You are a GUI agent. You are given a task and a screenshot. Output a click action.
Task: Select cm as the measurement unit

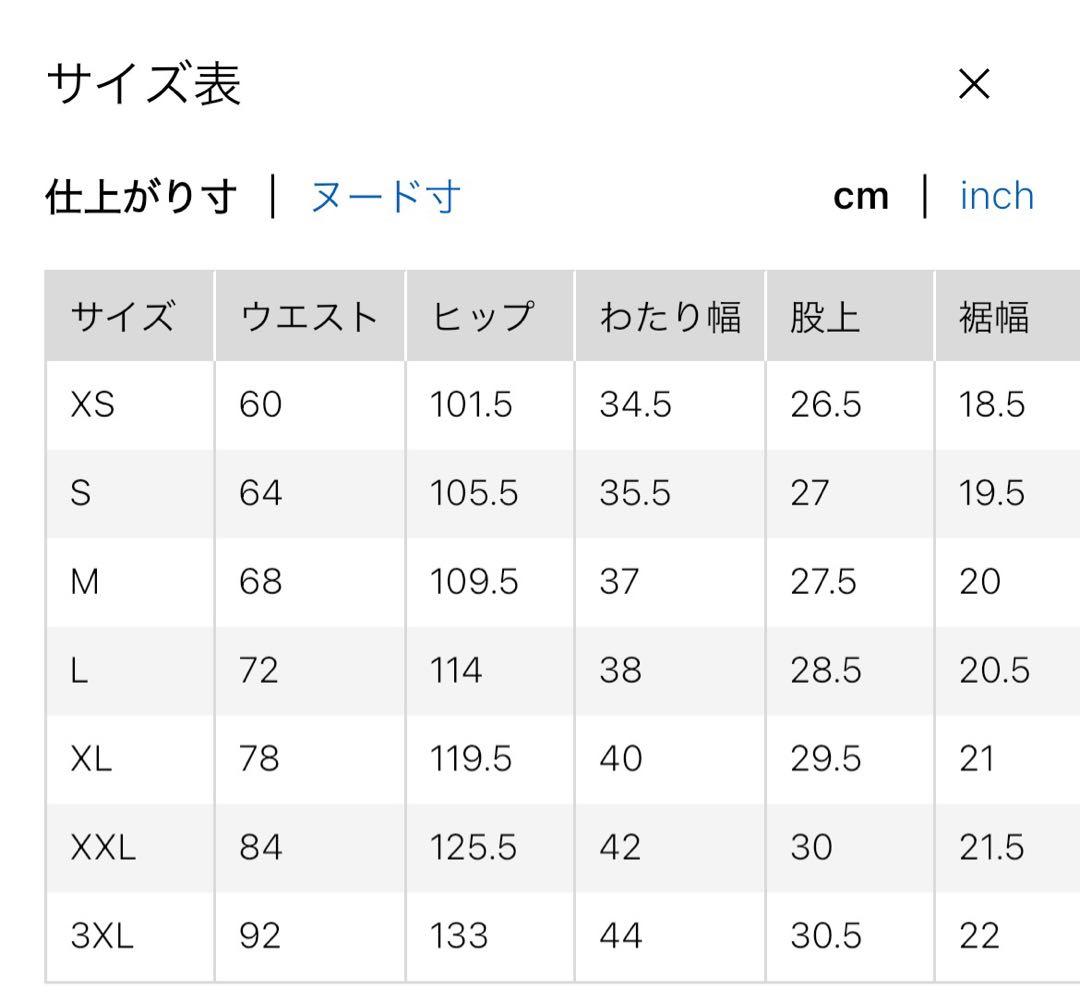coord(860,197)
